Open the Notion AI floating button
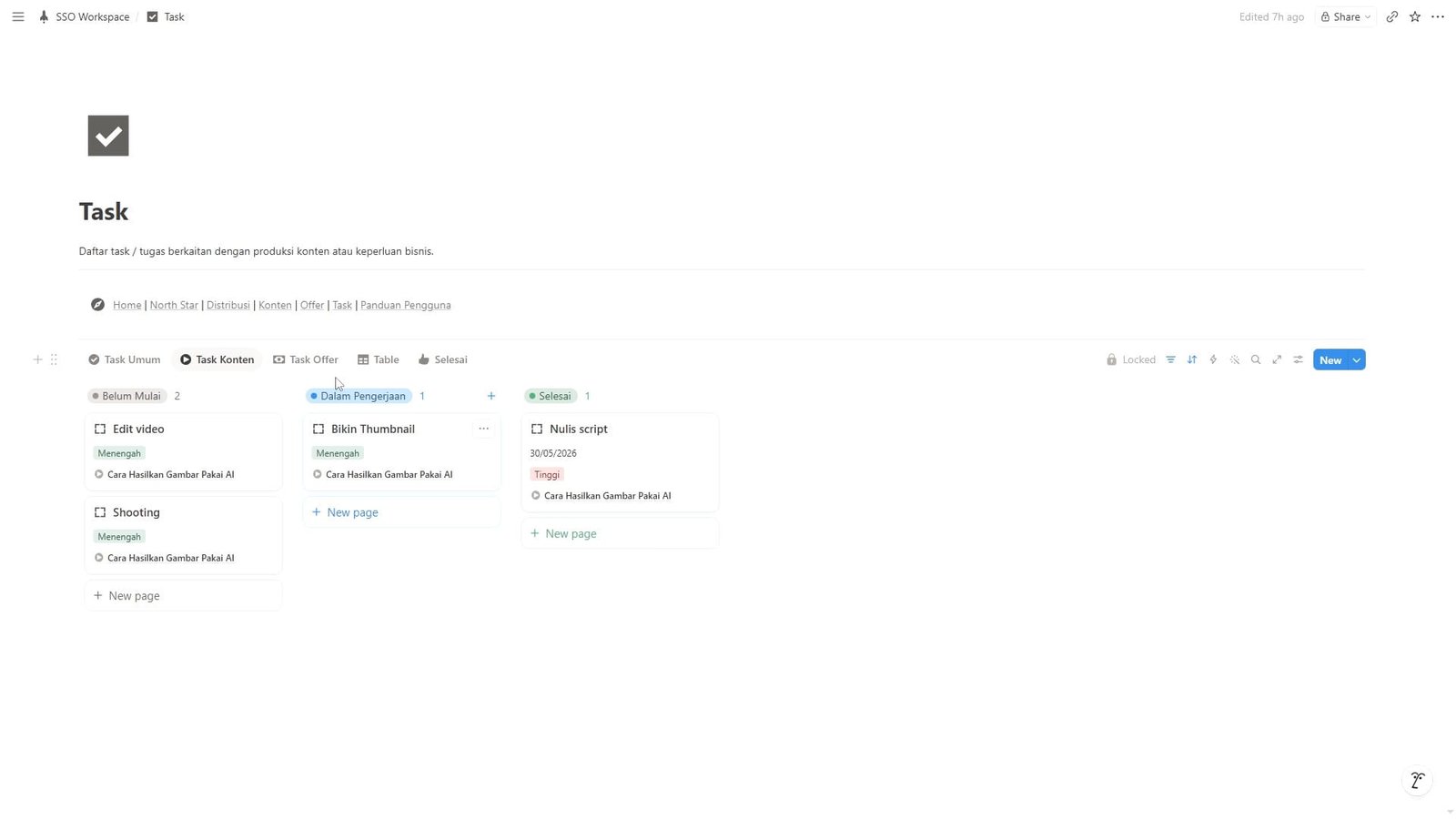 point(1417,781)
